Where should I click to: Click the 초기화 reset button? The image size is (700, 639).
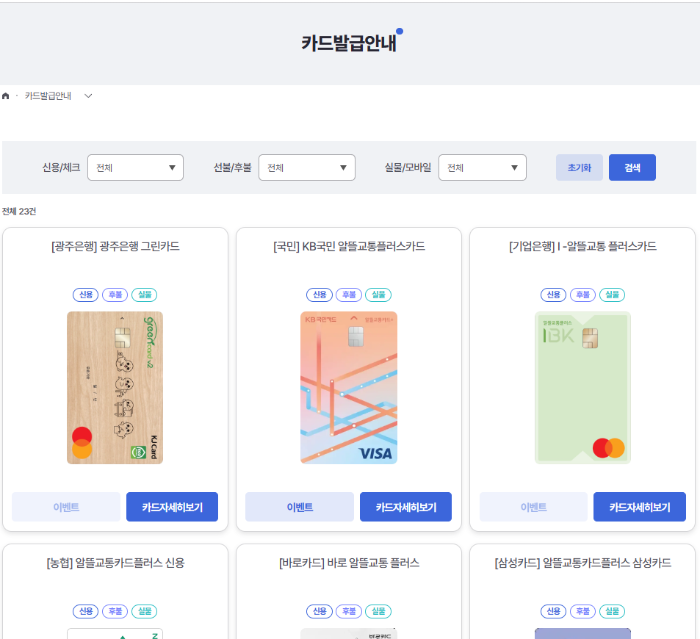(579, 167)
